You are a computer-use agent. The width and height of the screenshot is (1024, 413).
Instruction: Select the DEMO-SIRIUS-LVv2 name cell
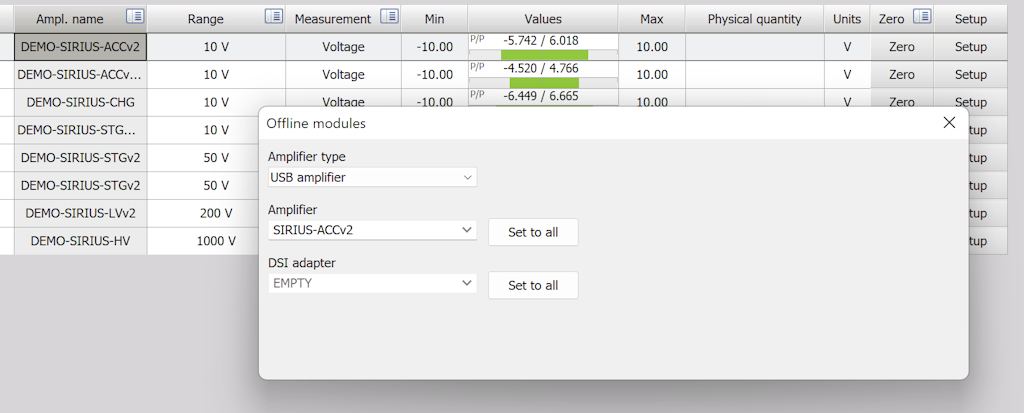tap(80, 213)
